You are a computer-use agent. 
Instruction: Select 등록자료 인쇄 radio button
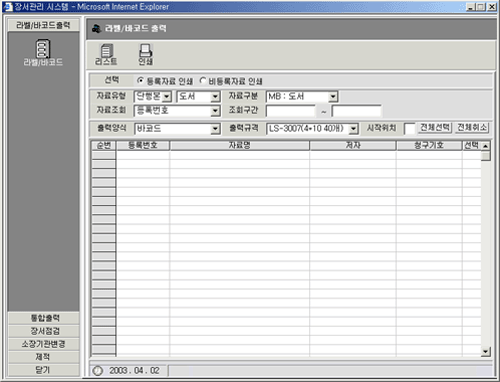140,81
